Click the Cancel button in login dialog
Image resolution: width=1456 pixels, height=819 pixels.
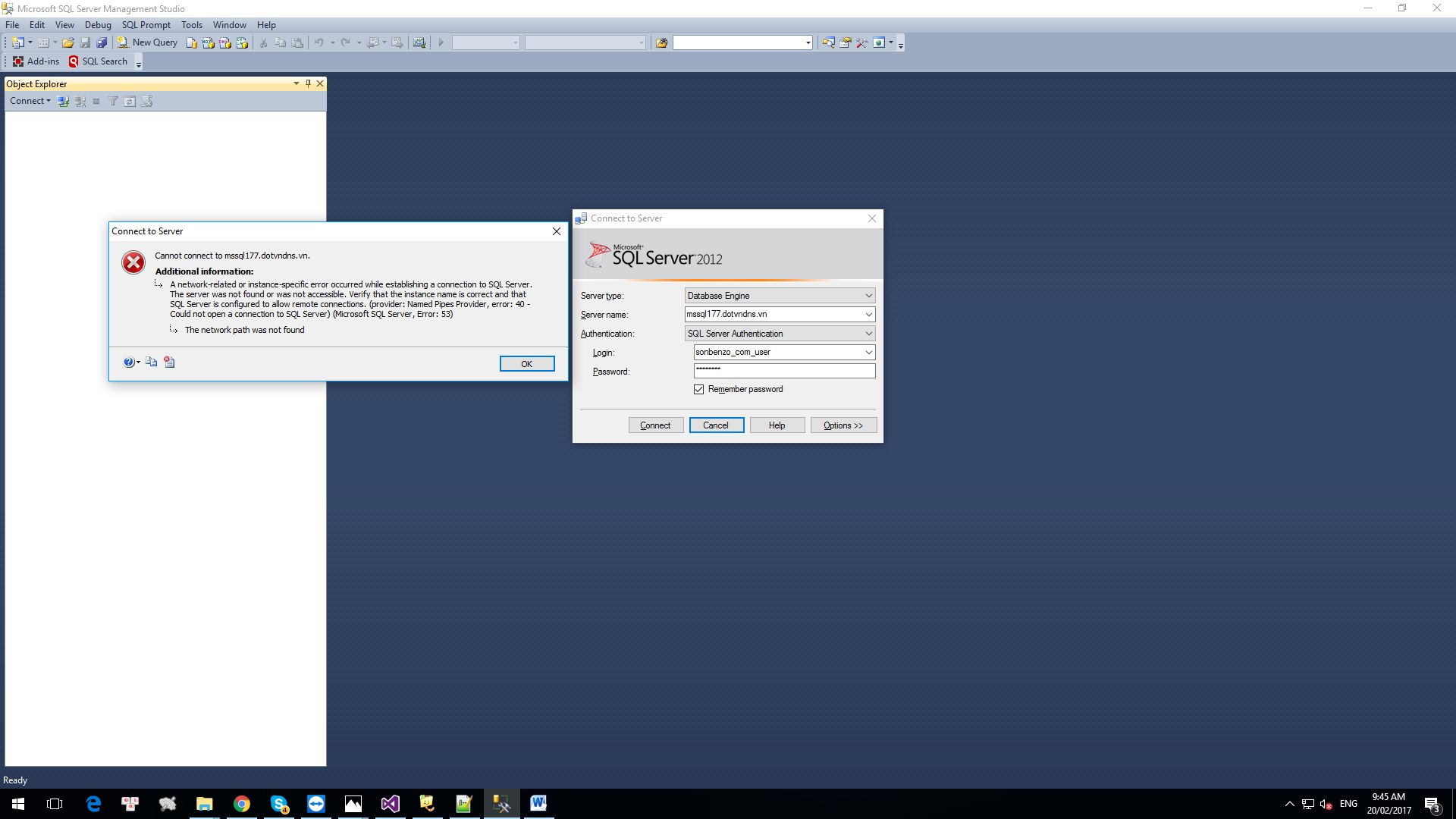point(716,425)
